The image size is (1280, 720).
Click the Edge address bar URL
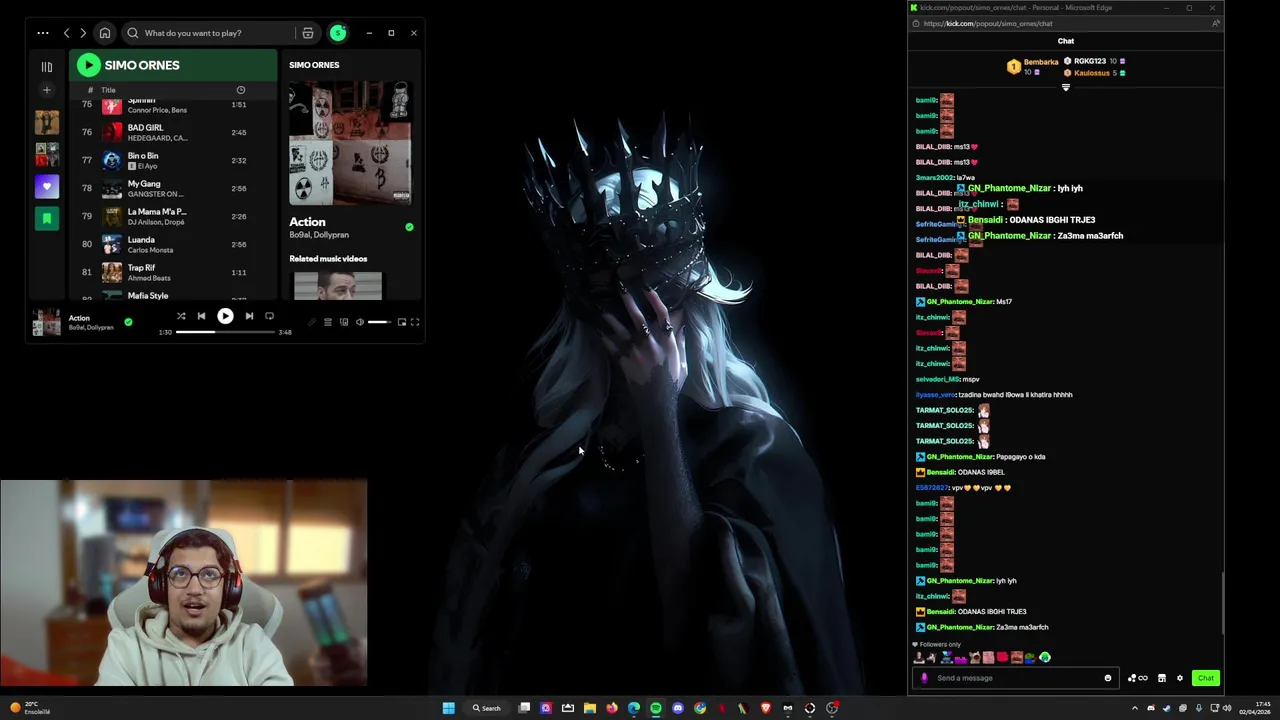pyautogui.click(x=987, y=23)
